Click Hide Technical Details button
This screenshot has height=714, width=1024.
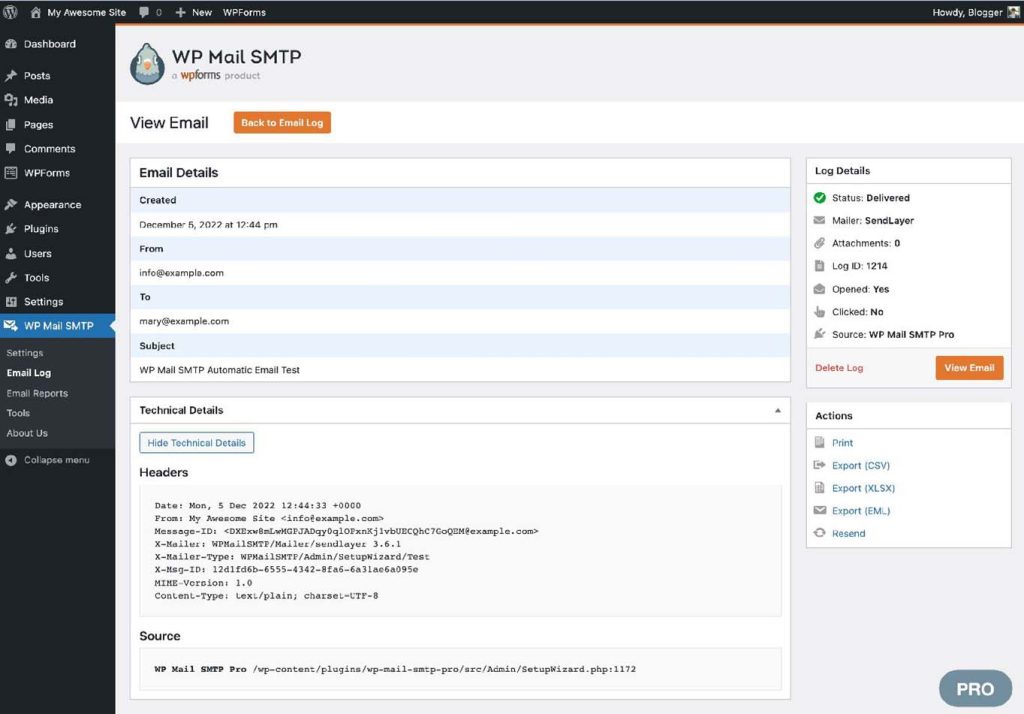pos(197,442)
